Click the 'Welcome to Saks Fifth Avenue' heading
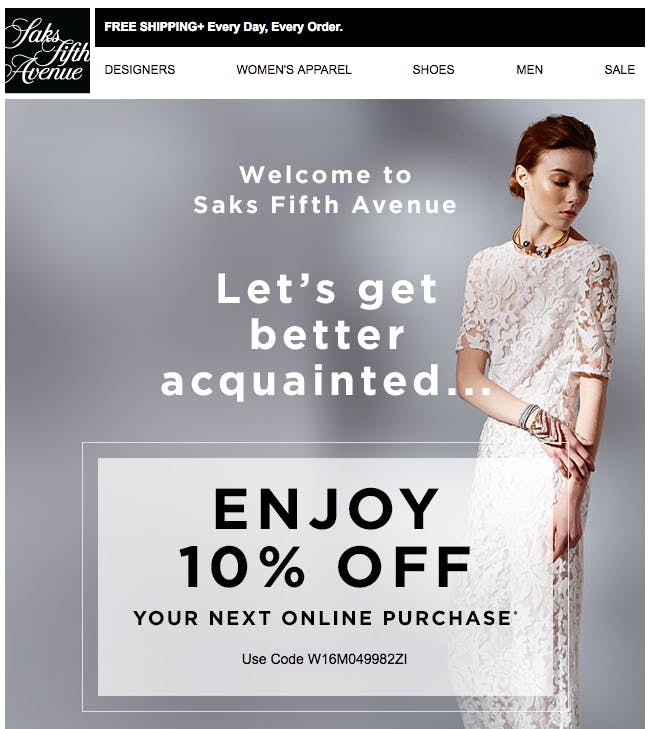 point(326,190)
